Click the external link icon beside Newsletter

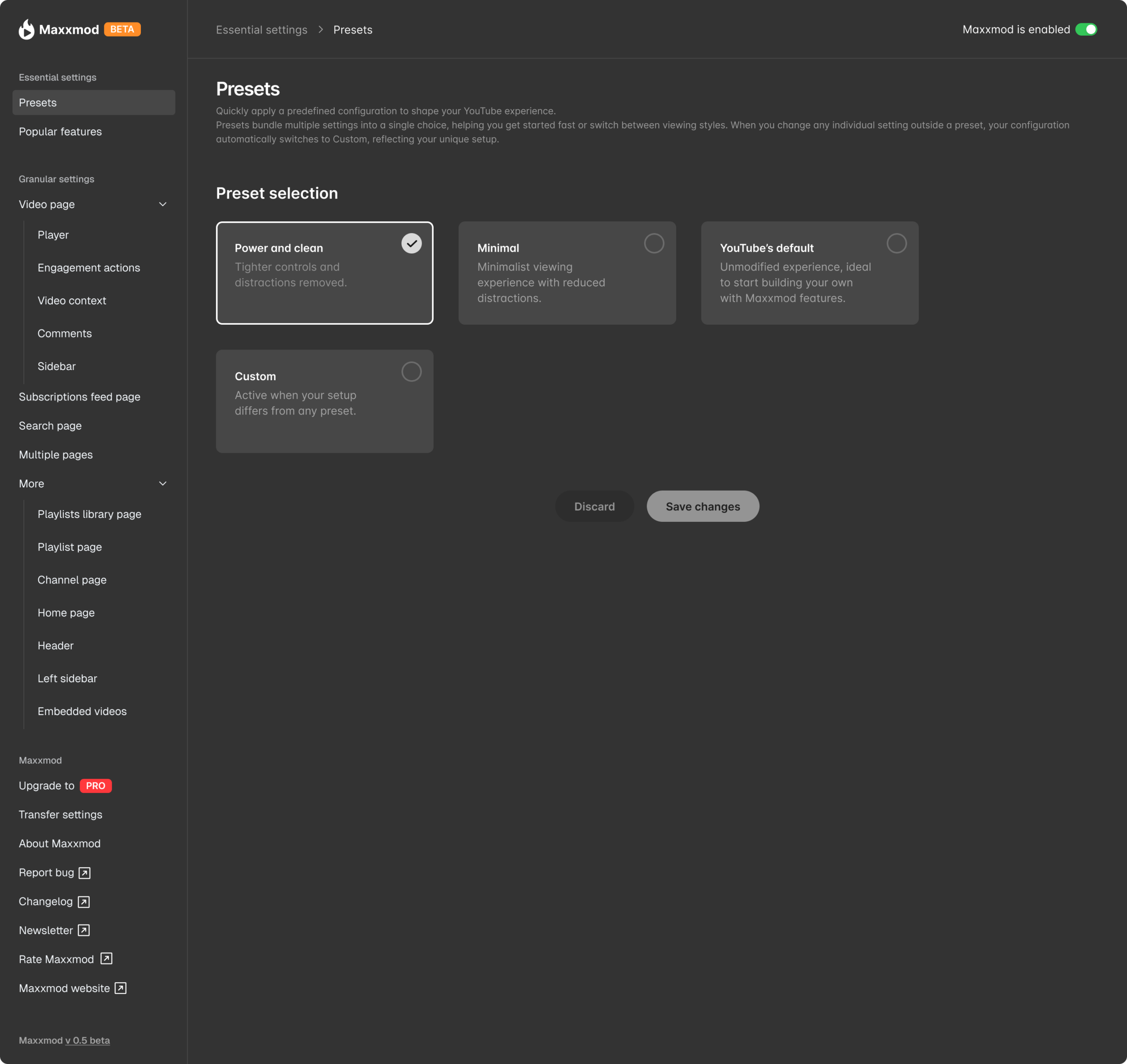click(83, 930)
